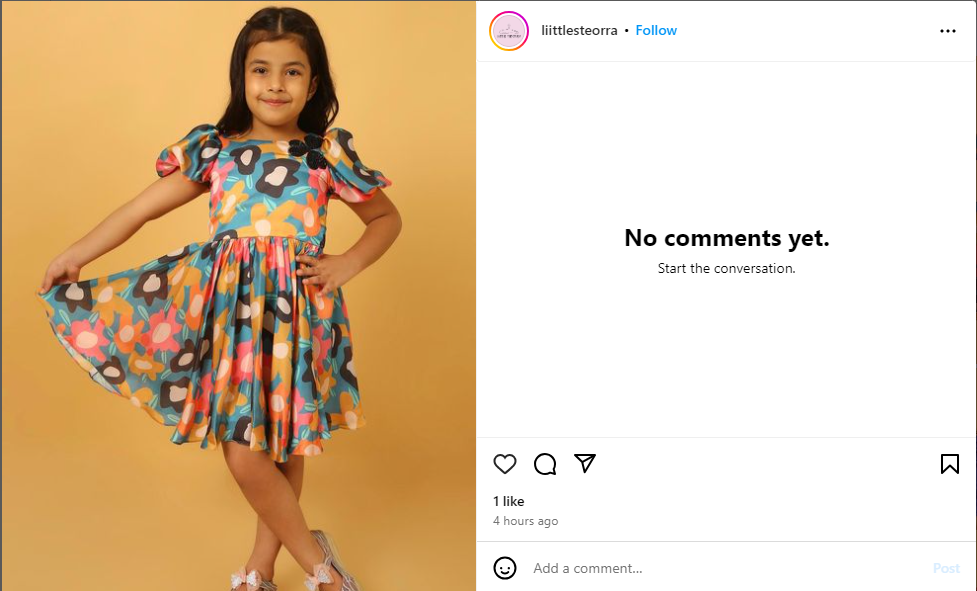Open the liittlesteorra username link
This screenshot has width=977, height=591.
(x=579, y=31)
